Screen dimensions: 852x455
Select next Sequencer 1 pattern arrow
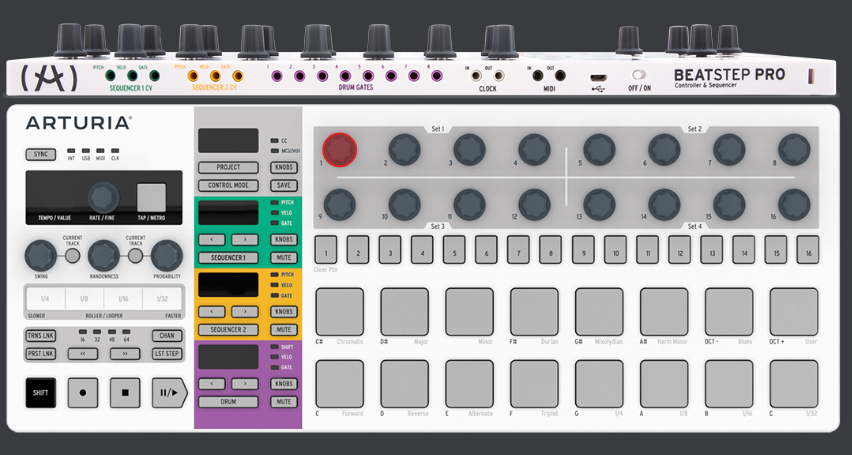245,240
